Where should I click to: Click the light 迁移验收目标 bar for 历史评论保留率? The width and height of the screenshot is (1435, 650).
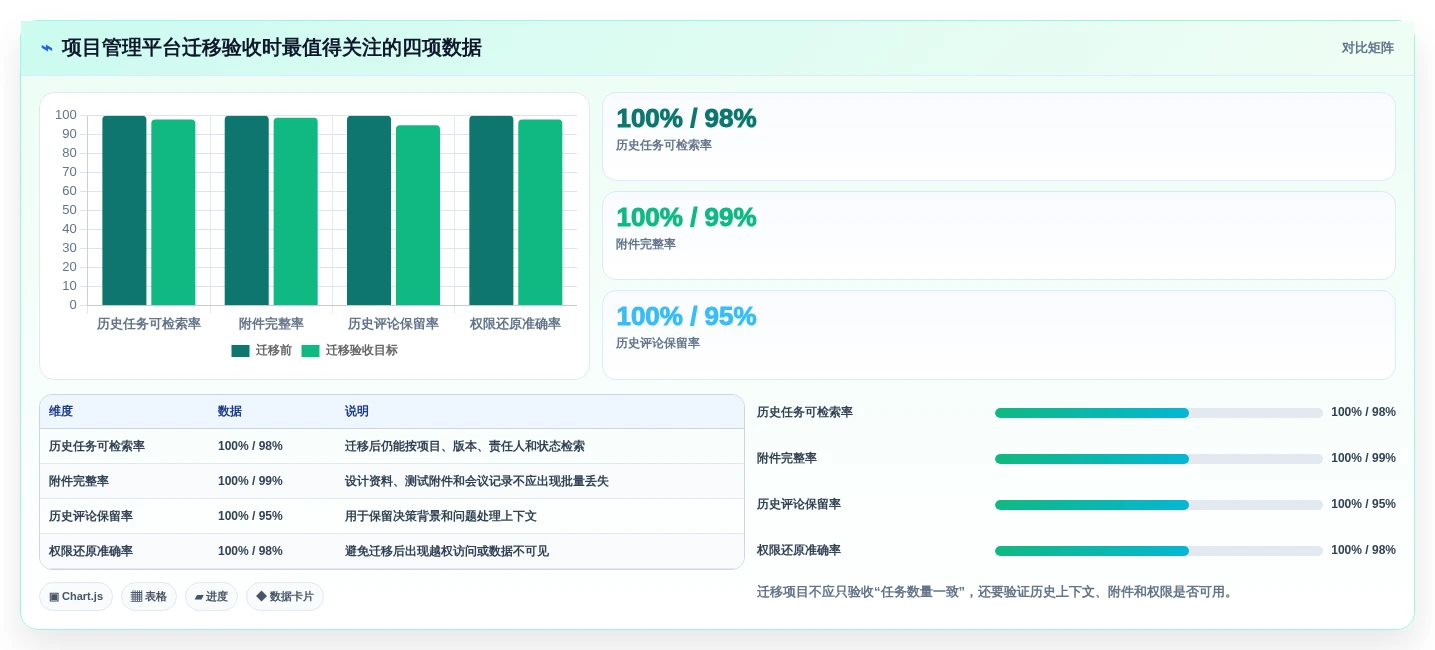coord(418,215)
